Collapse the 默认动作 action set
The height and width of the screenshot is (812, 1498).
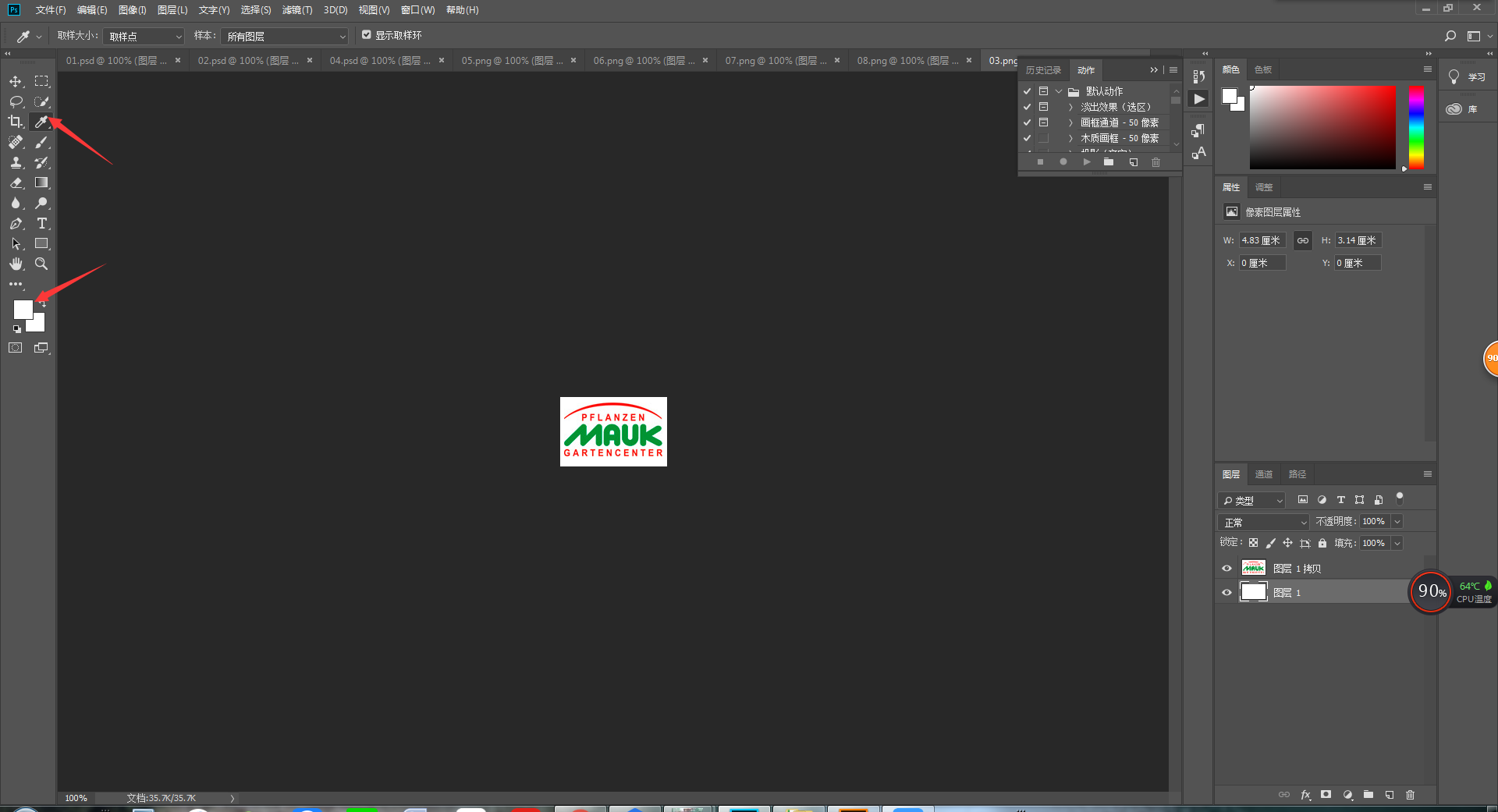(x=1059, y=91)
